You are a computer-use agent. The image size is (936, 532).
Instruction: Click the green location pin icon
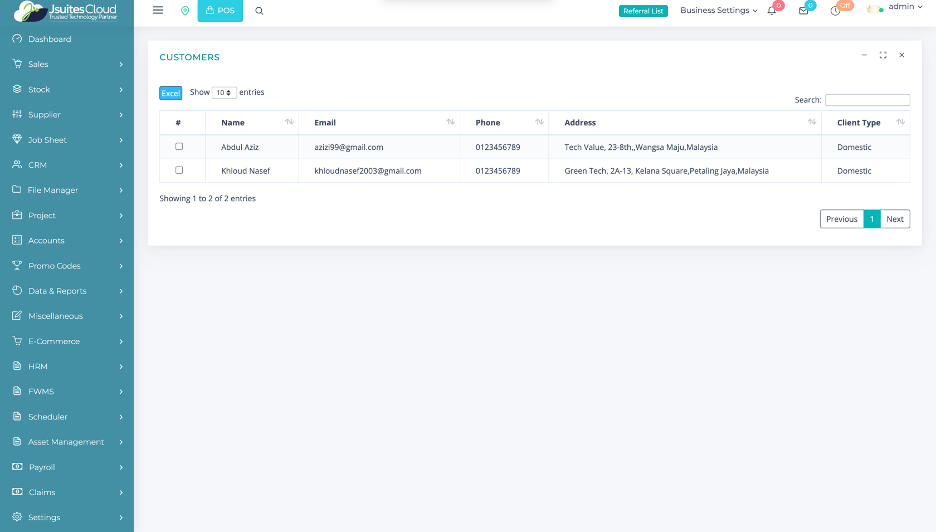tap(185, 11)
